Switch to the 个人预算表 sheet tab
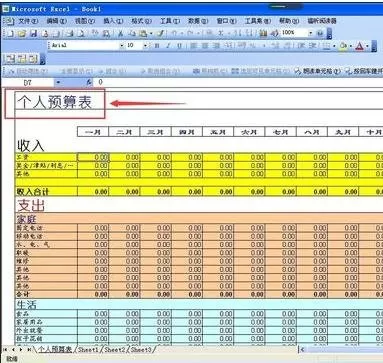383x363 pixels. (55, 349)
